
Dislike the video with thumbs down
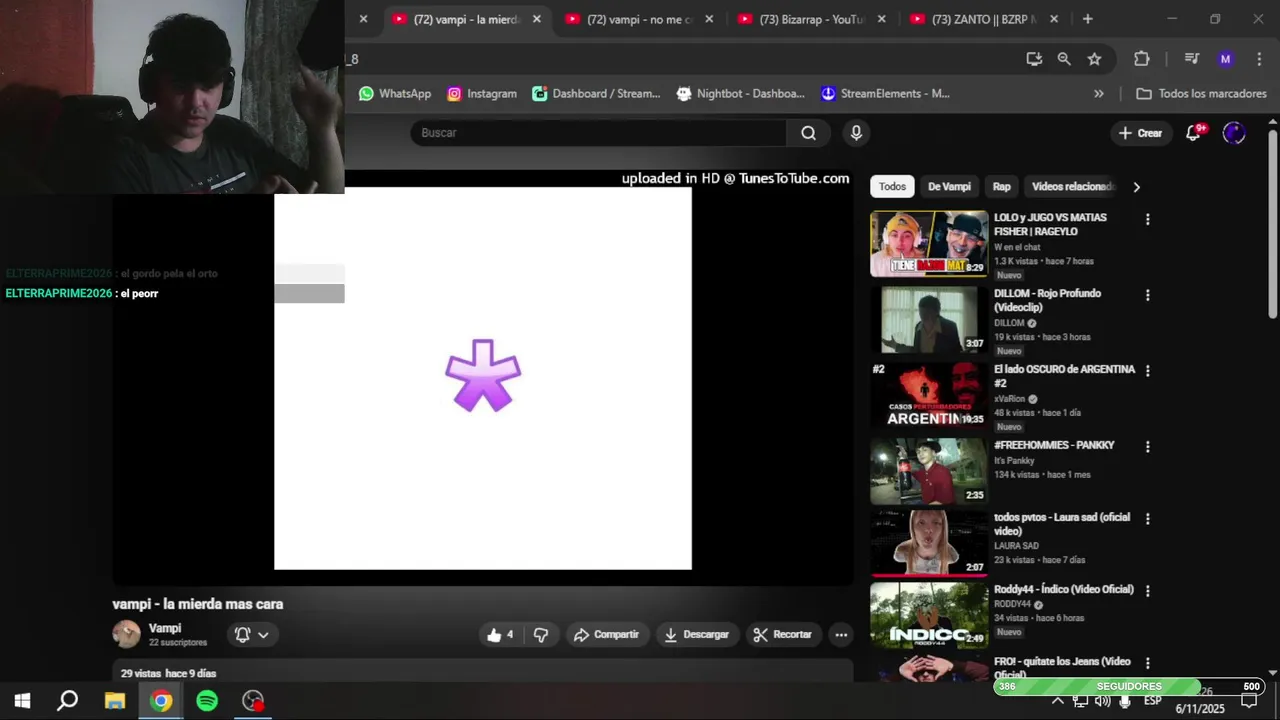pyautogui.click(x=541, y=635)
